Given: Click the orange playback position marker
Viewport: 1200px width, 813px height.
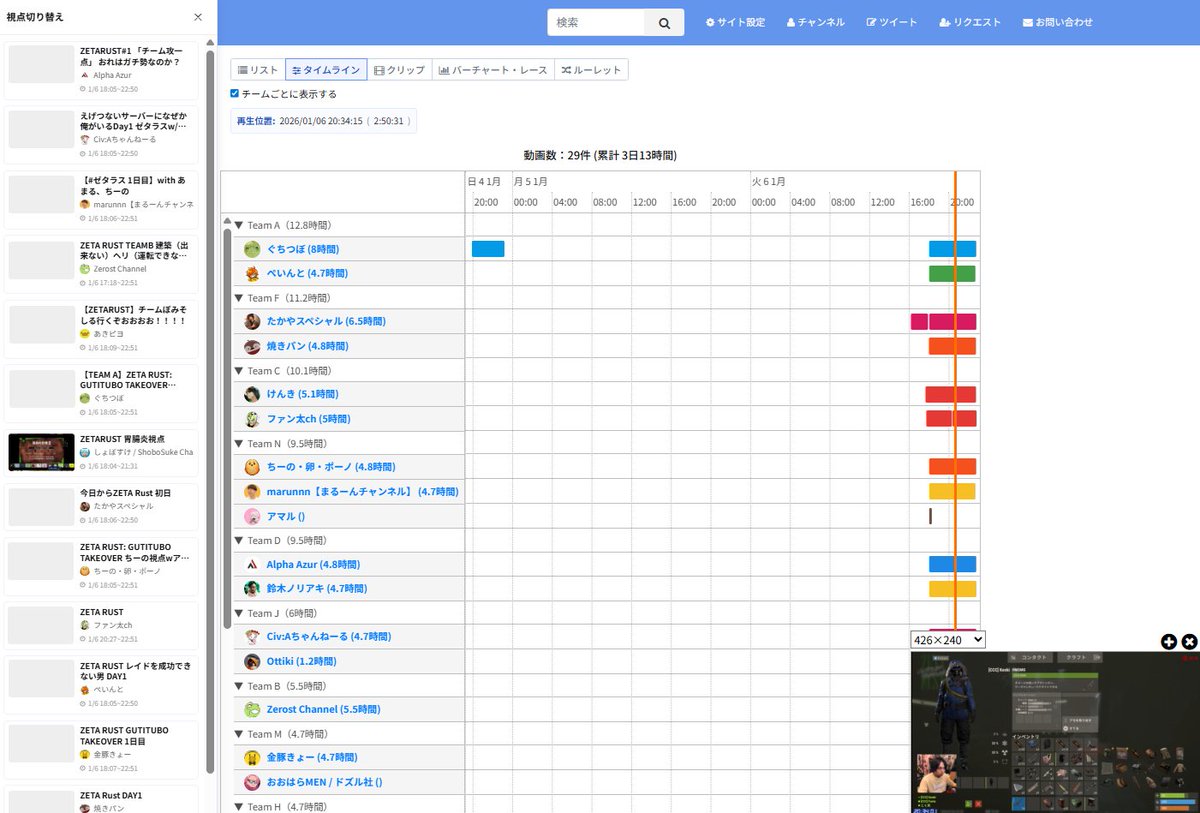Looking at the screenshot, I should click(955, 400).
